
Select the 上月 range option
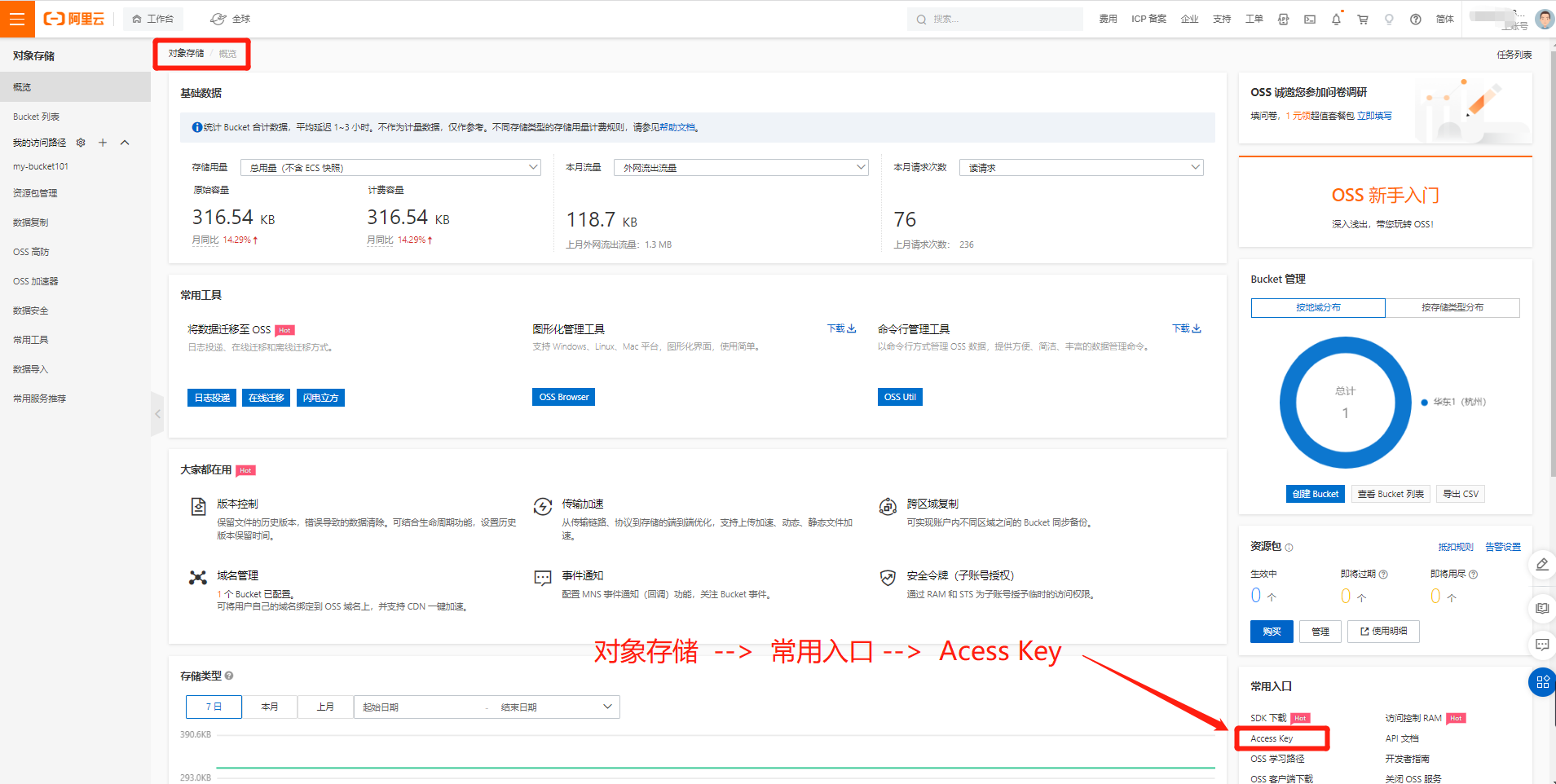click(325, 707)
